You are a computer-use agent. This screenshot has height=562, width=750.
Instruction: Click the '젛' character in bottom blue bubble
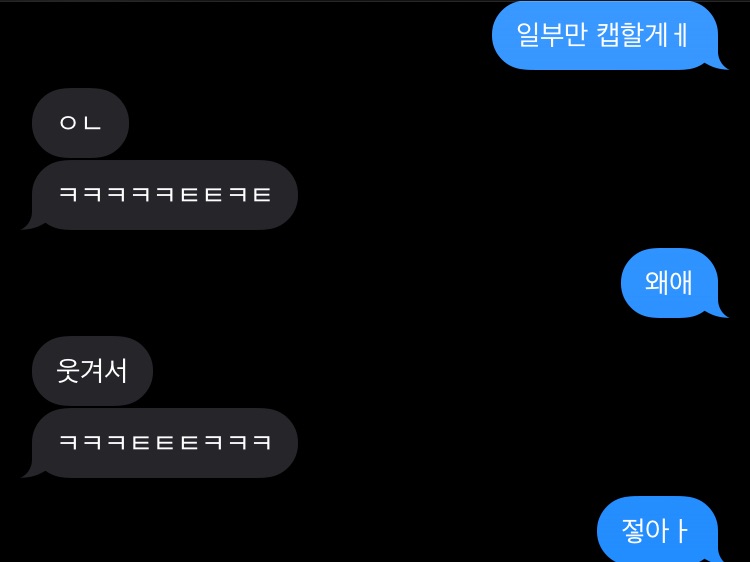point(633,530)
